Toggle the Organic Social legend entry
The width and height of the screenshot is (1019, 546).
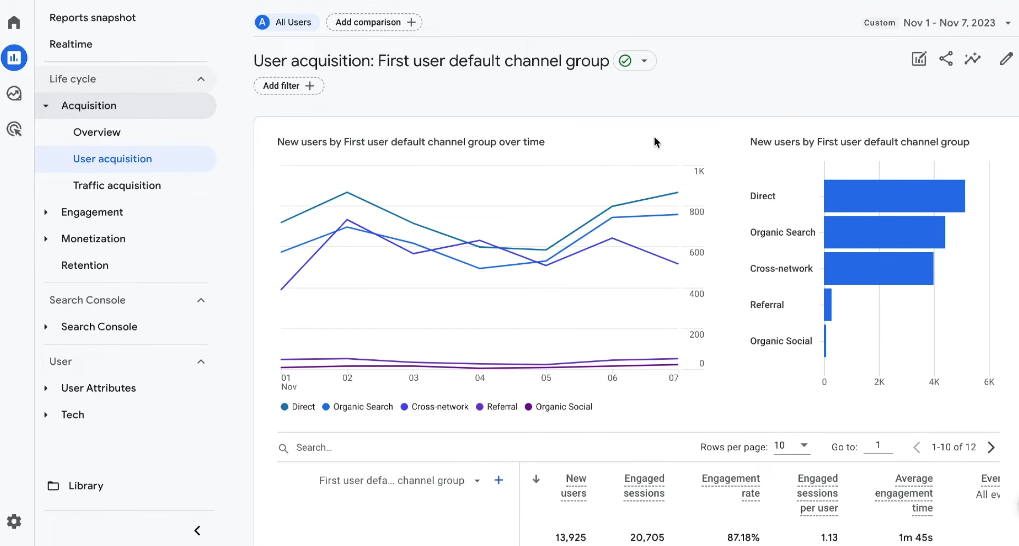tap(558, 407)
